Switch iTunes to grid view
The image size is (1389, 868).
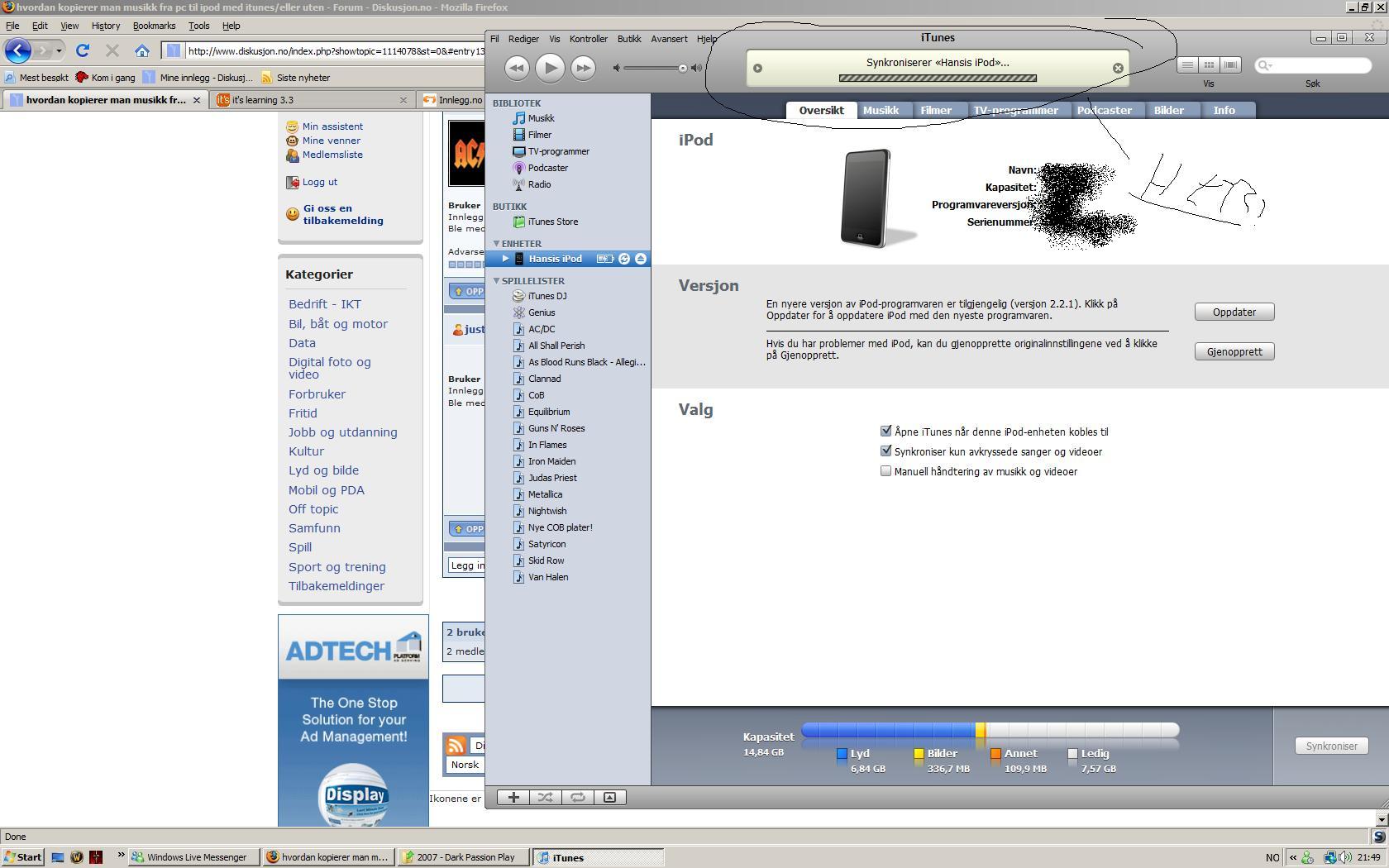[1209, 64]
